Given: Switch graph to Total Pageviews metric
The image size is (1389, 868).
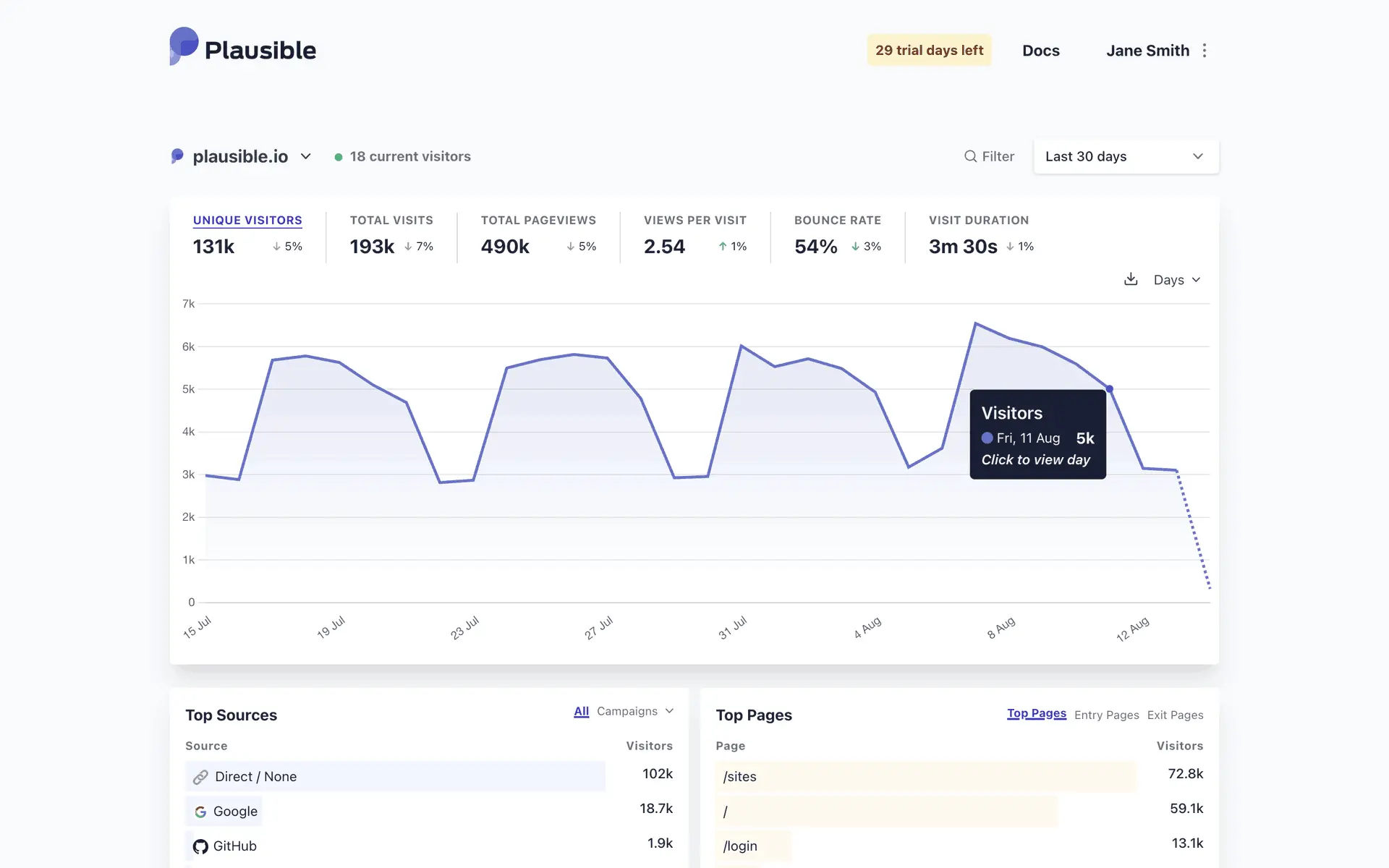Looking at the screenshot, I should coord(538,220).
